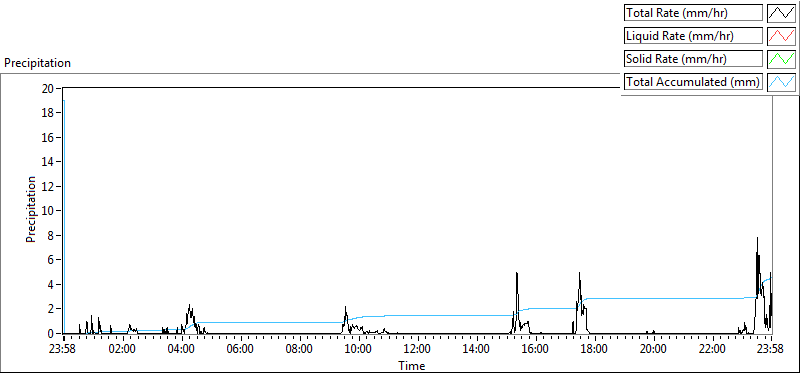Click the 02:00 time tick label
Screen dimensions: 800x373
[123, 350]
